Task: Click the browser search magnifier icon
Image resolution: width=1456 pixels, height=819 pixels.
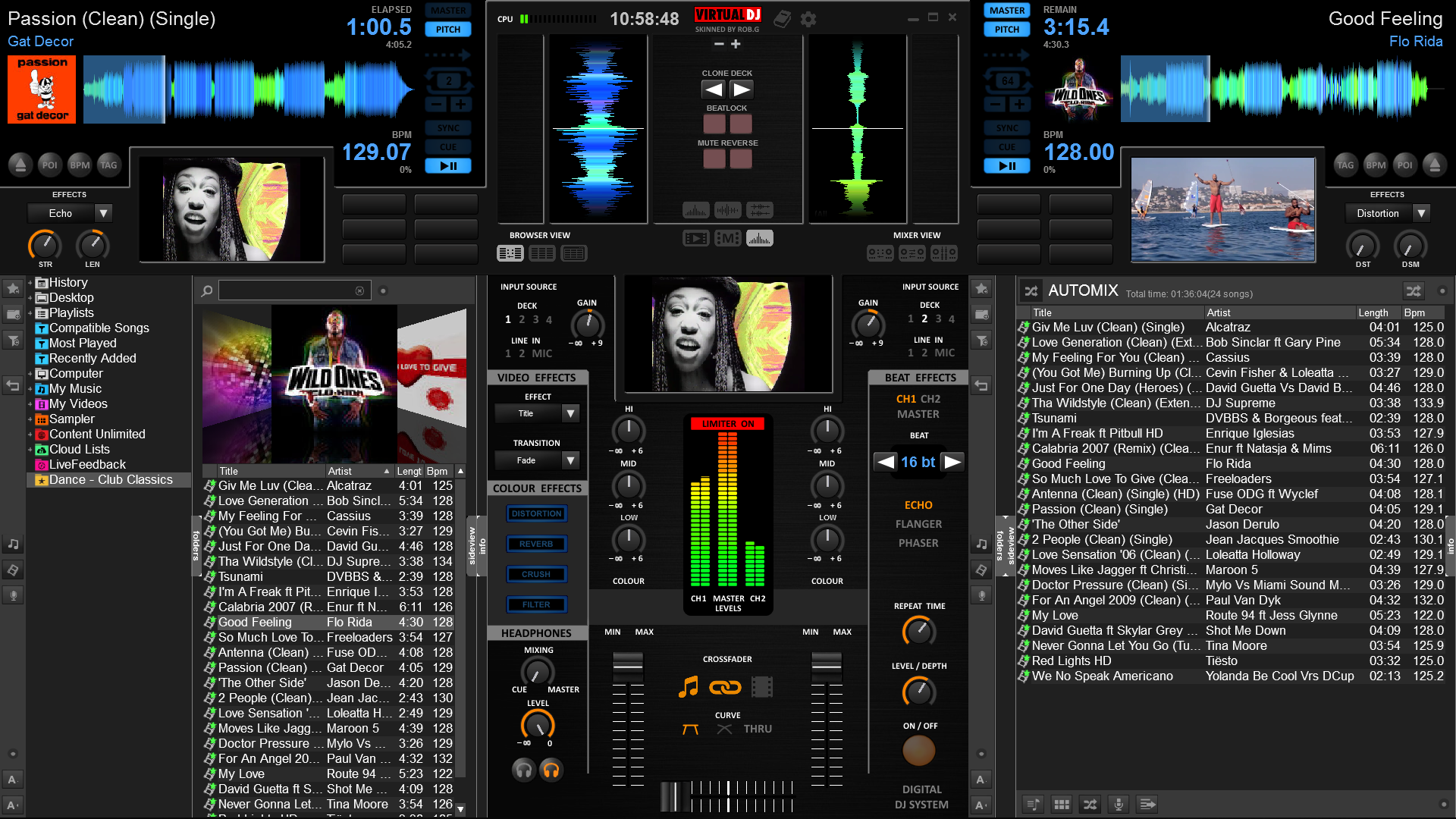Action: [x=206, y=290]
